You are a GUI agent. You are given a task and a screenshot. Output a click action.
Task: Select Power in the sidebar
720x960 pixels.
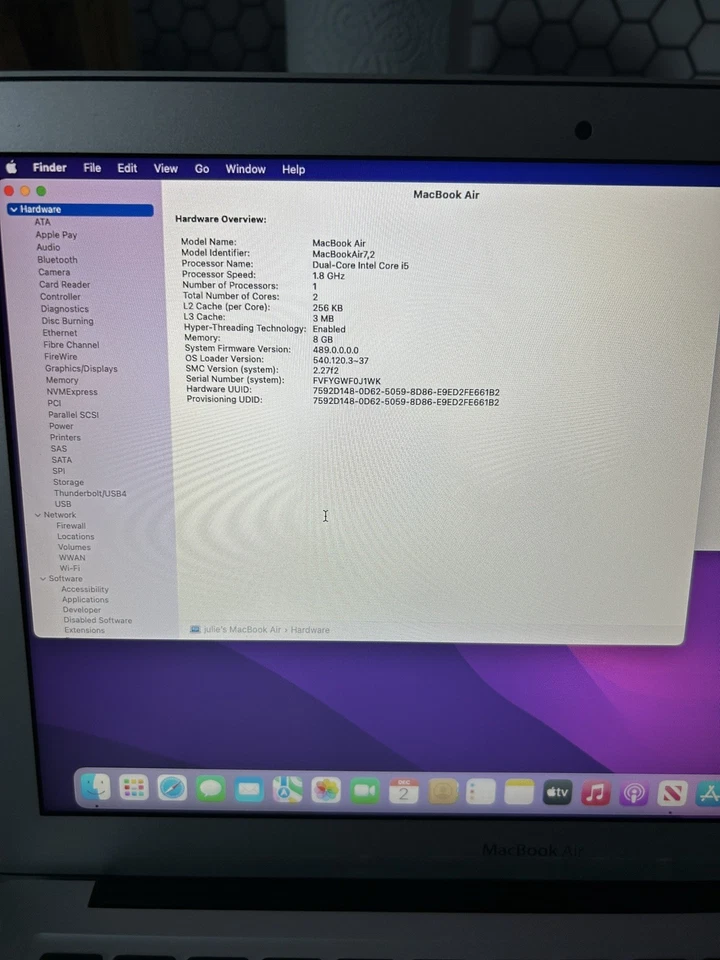coord(61,426)
